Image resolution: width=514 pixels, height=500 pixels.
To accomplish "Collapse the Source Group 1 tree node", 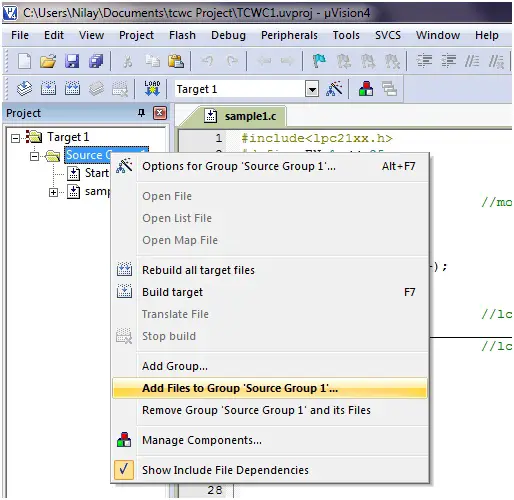I will (34, 156).
